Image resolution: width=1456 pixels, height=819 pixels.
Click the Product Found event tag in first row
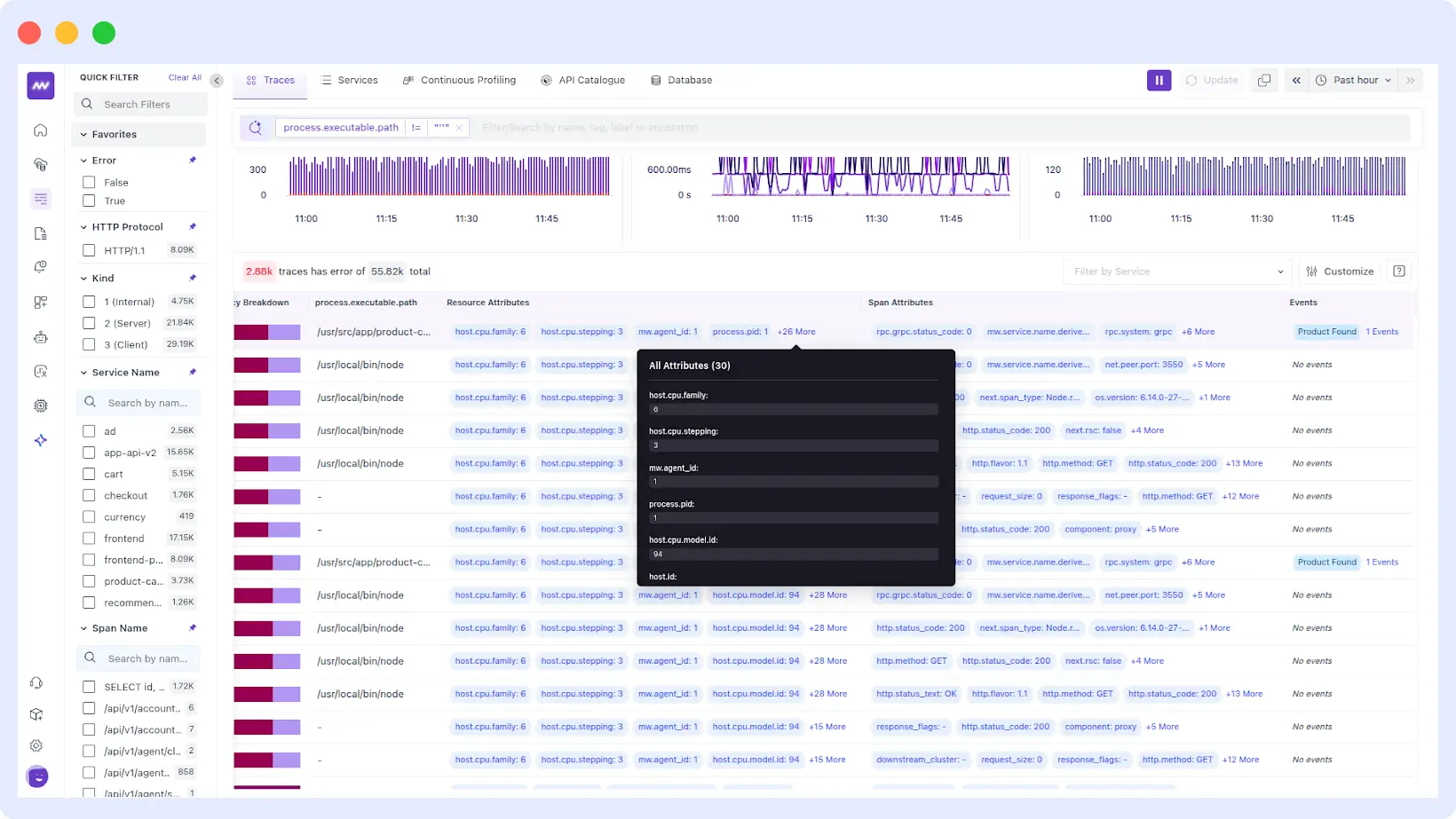tap(1327, 332)
